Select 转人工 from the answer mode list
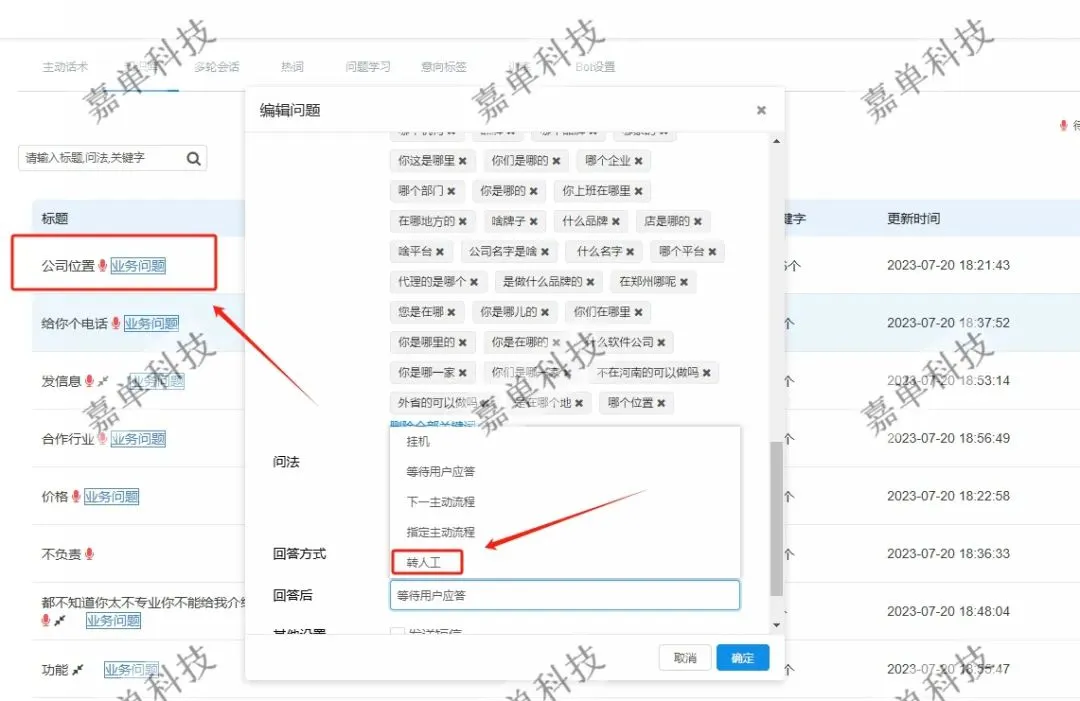This screenshot has width=1080, height=701. 426,562
